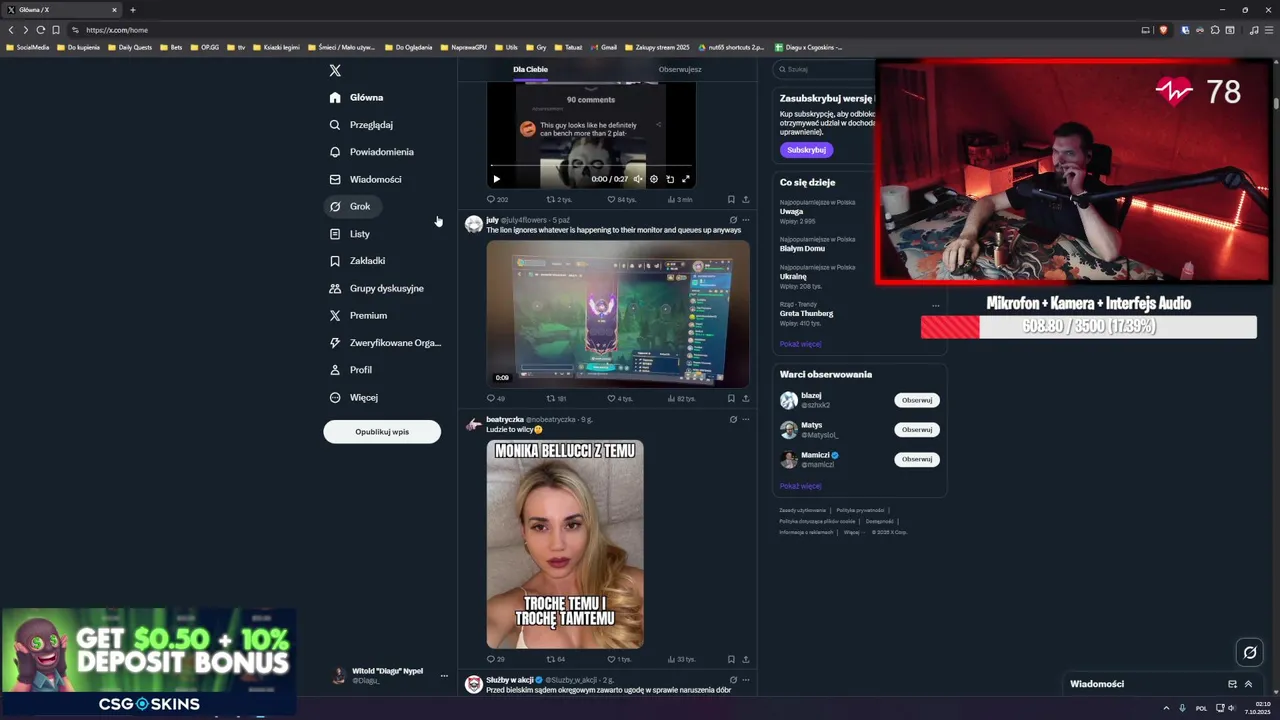Open more options for Greta Thunberg trend
This screenshot has height=720, width=1280.
click(x=936, y=305)
